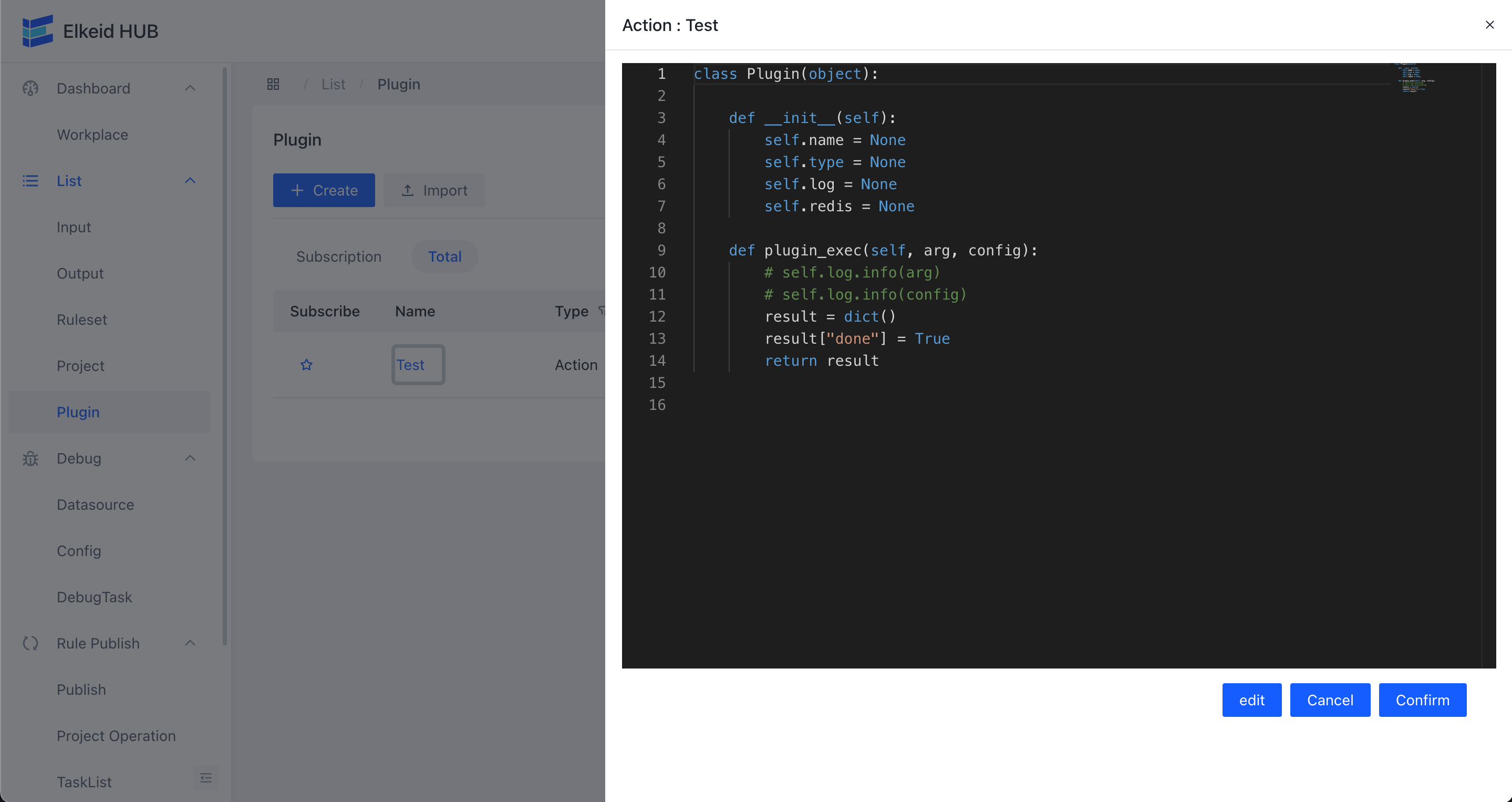Toggle subscribe star for Test plugin
Image resolution: width=1512 pixels, height=802 pixels.
click(306, 365)
